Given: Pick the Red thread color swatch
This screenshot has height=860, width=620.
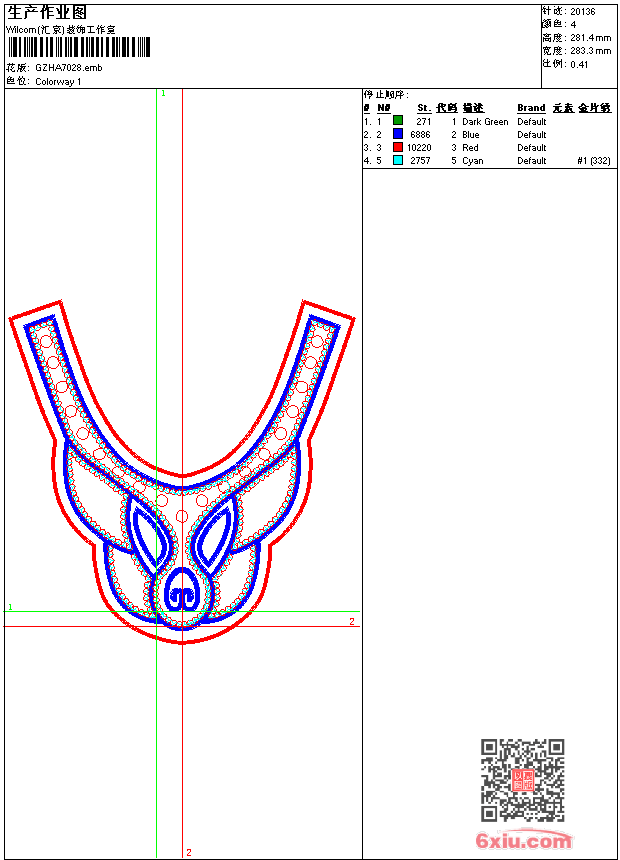Looking at the screenshot, I should 398,147.
